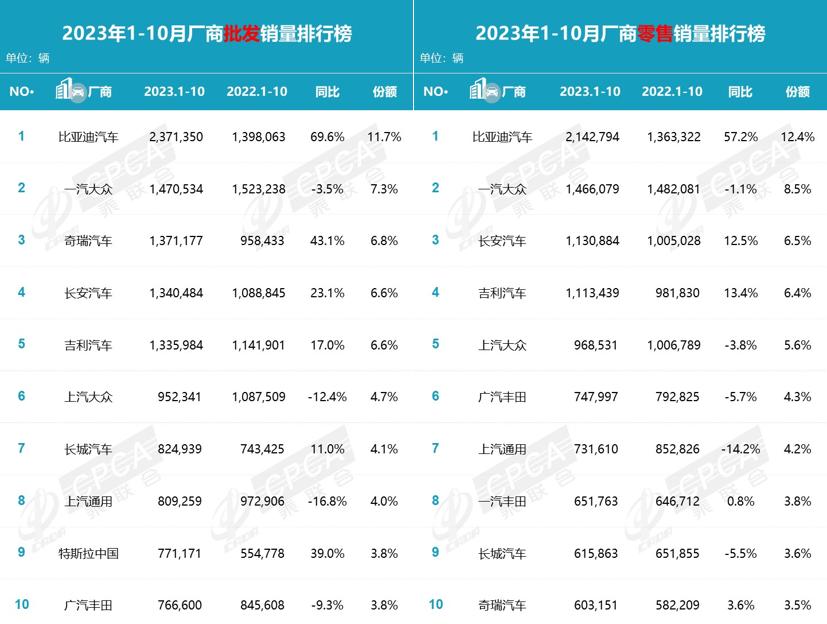Click 上汽大众 in the retail ranking
827x624 pixels.
[x=502, y=345]
